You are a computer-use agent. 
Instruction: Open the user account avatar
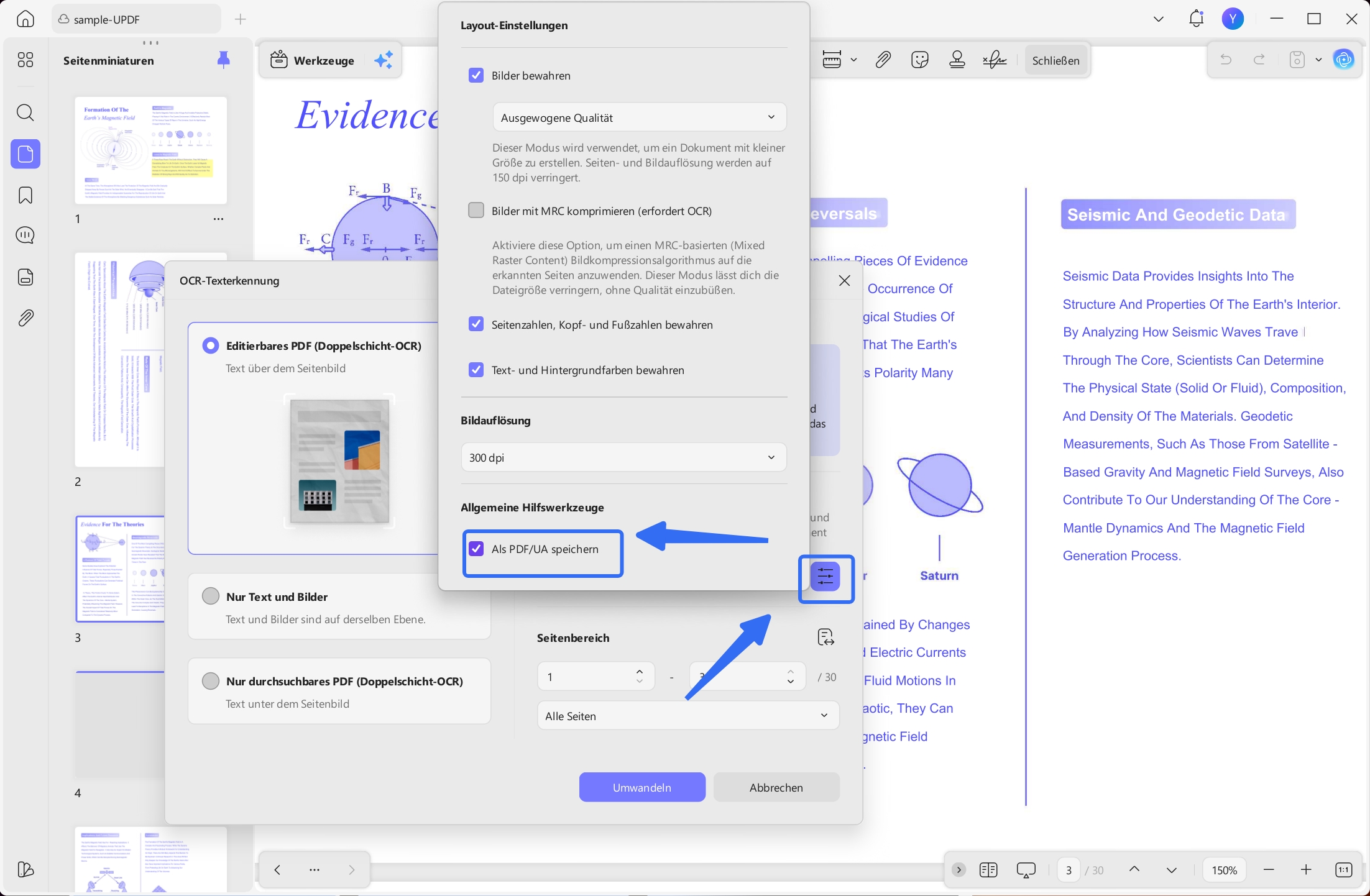[1233, 19]
